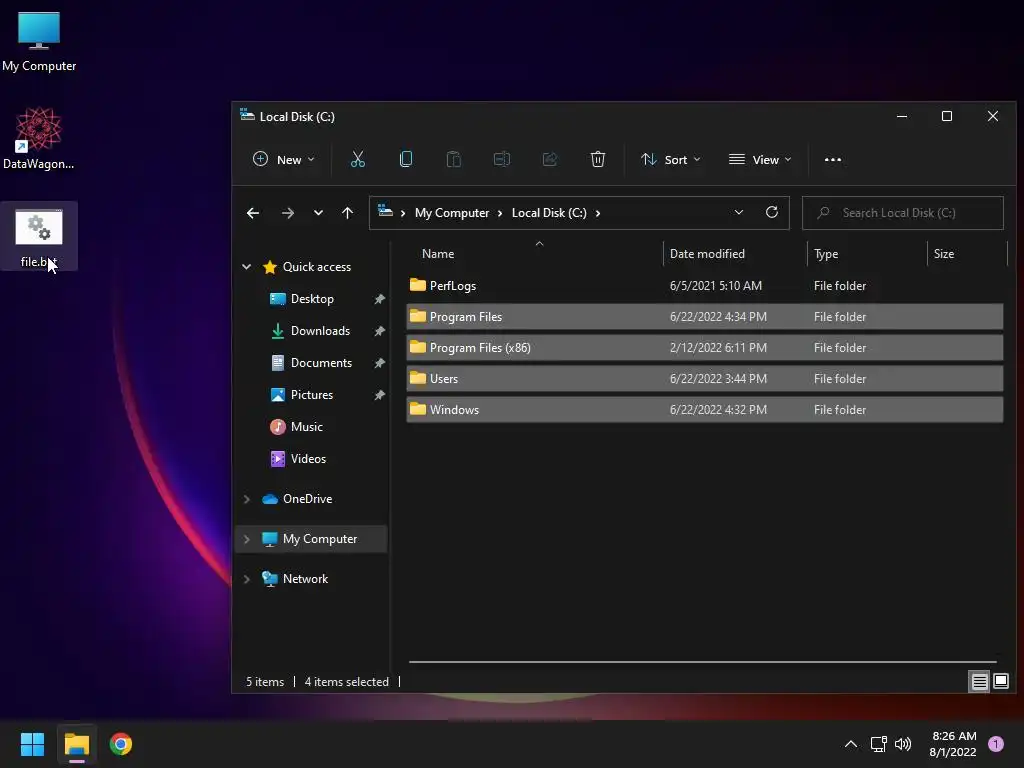Expand My Computer in navigation pane

[x=247, y=539]
